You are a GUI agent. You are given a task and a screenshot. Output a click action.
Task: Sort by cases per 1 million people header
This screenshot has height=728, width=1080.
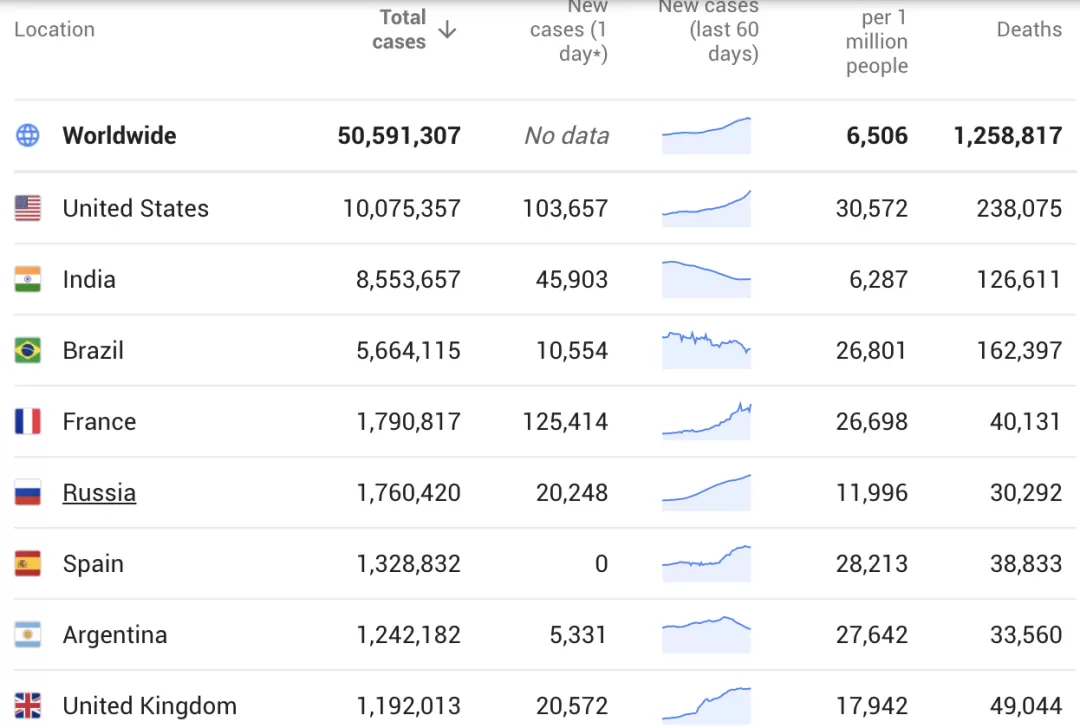[x=876, y=41]
